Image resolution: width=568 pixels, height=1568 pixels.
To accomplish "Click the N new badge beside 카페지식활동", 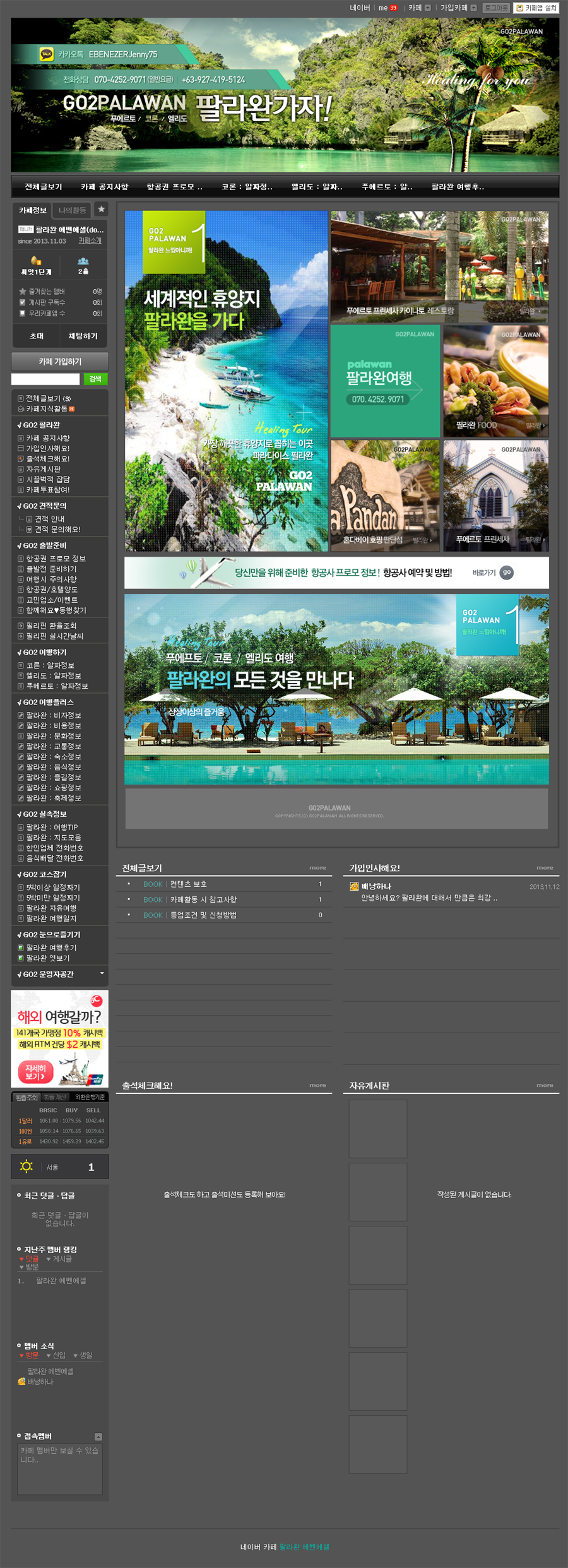I will (71, 409).
